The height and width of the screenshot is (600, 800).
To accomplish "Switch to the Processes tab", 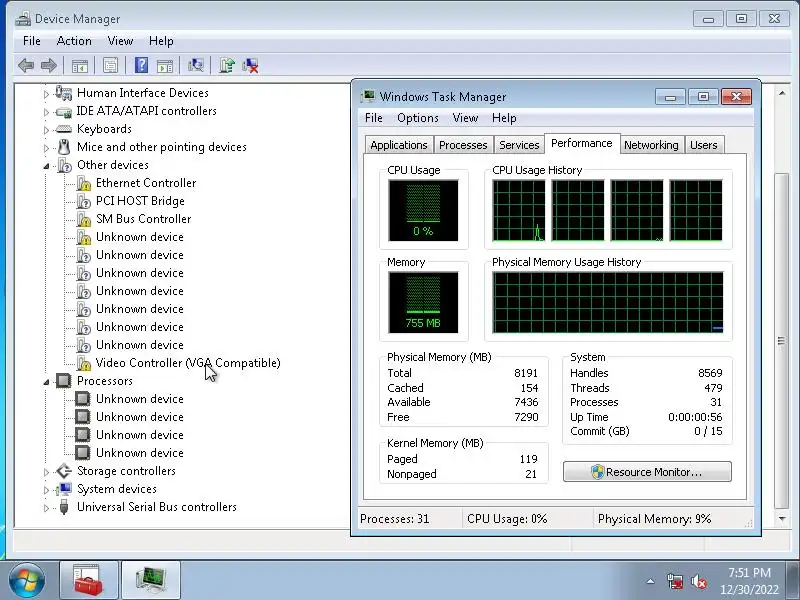I will (x=463, y=145).
